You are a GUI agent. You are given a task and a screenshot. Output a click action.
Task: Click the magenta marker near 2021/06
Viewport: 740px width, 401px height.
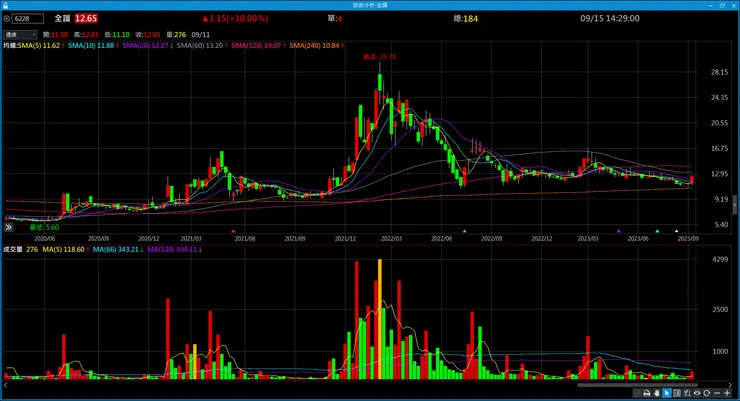tap(233, 231)
